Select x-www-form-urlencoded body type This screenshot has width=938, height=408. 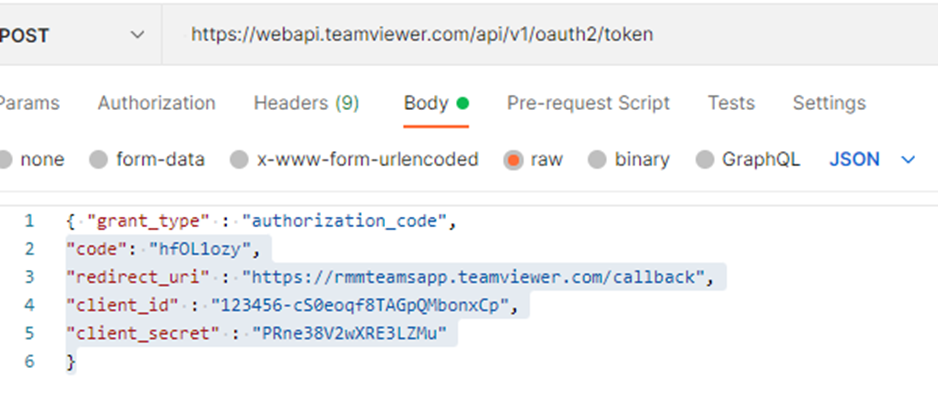239,160
